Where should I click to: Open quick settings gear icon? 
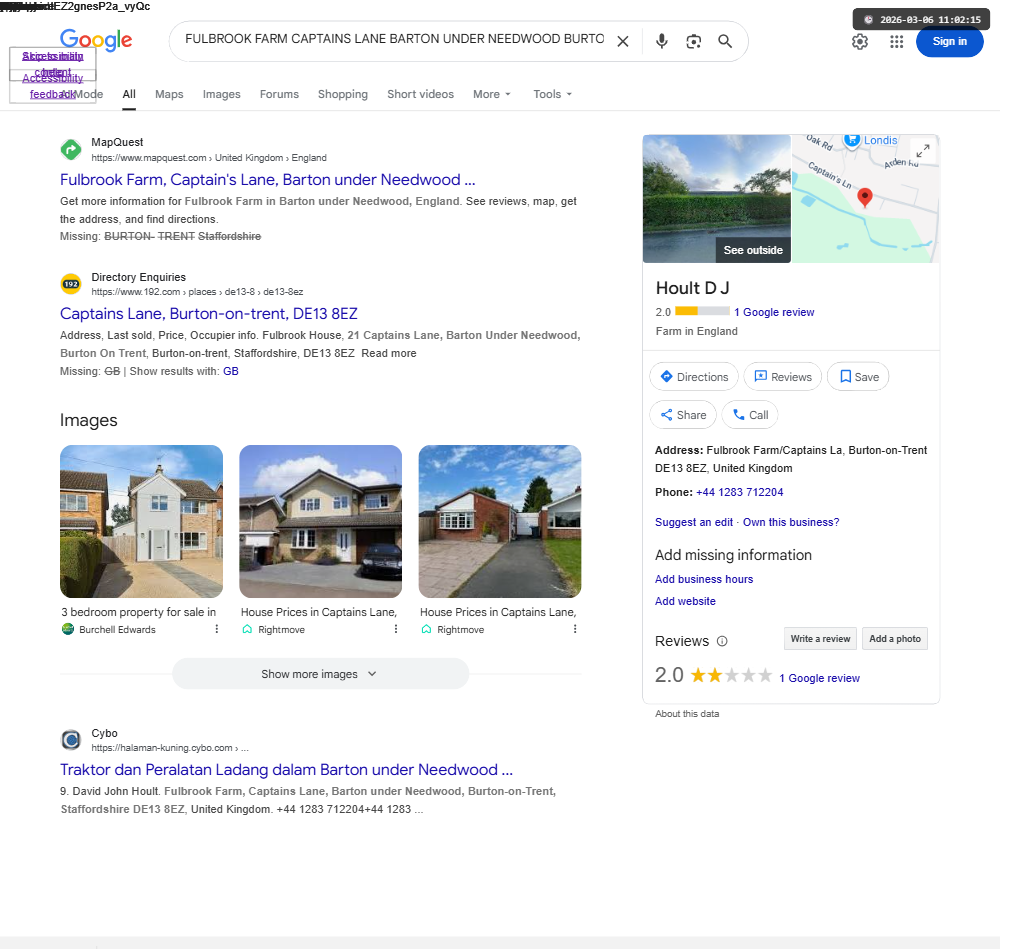tap(860, 41)
